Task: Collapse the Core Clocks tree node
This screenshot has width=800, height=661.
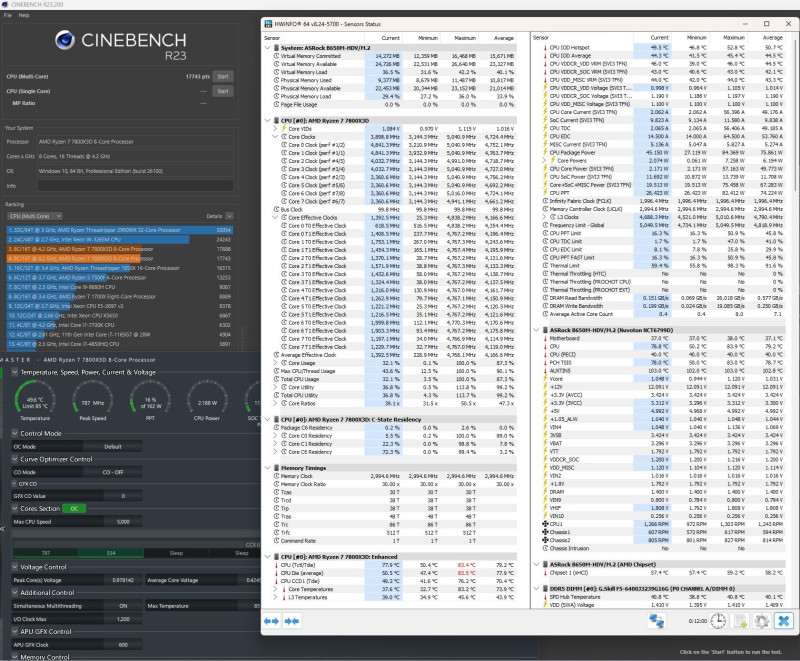Action: coord(276,137)
